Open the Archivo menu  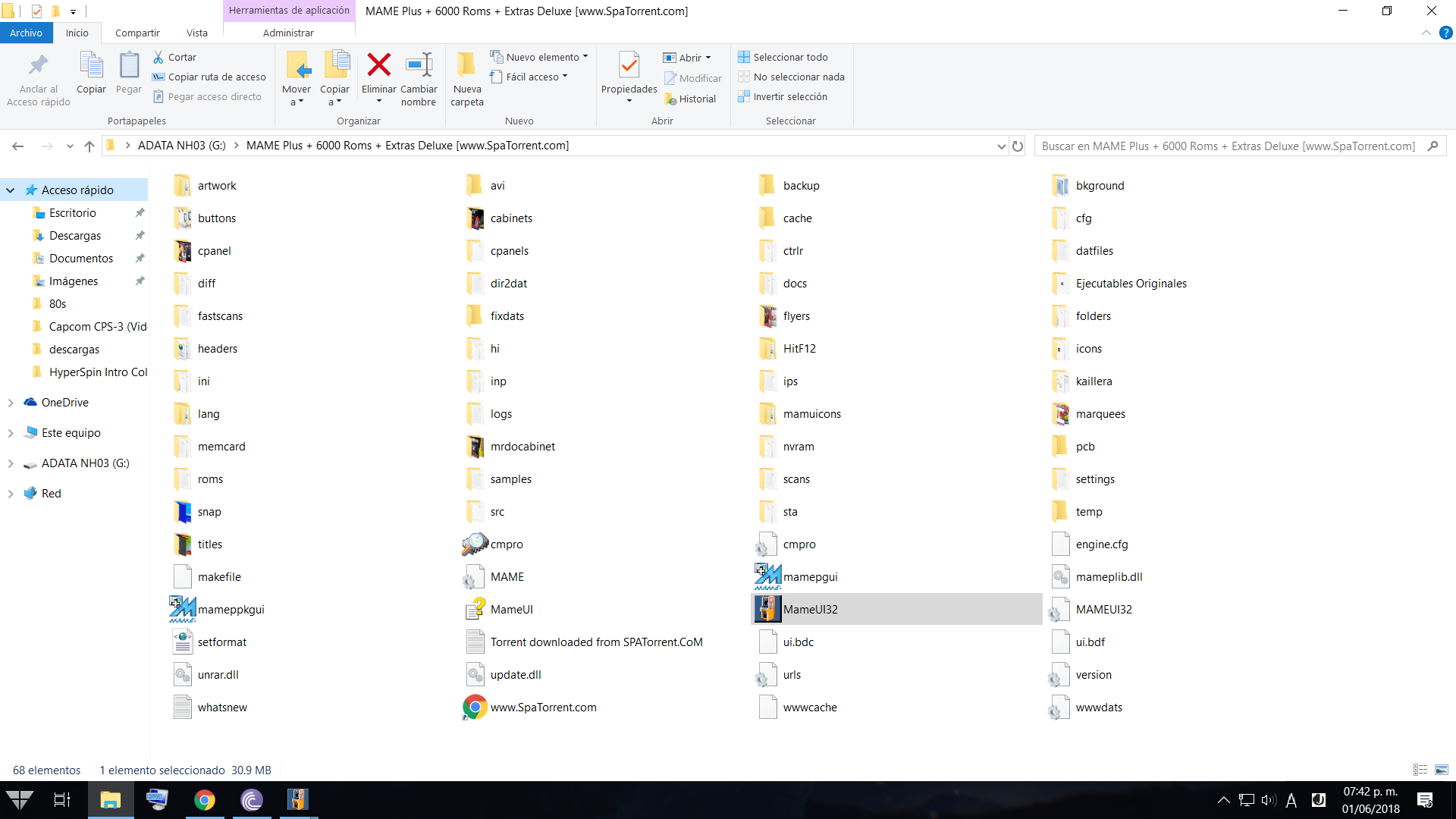27,33
